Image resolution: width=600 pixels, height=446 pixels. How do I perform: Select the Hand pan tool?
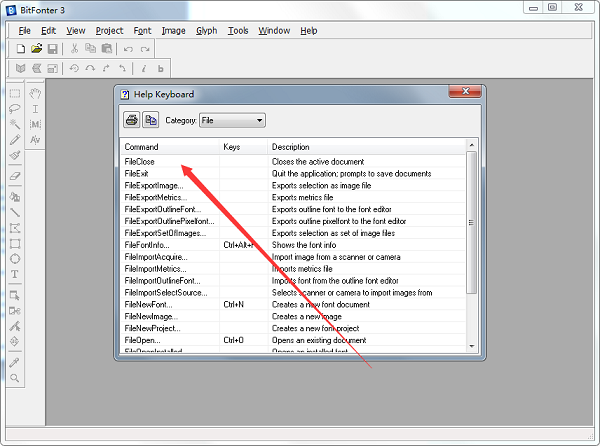point(35,93)
